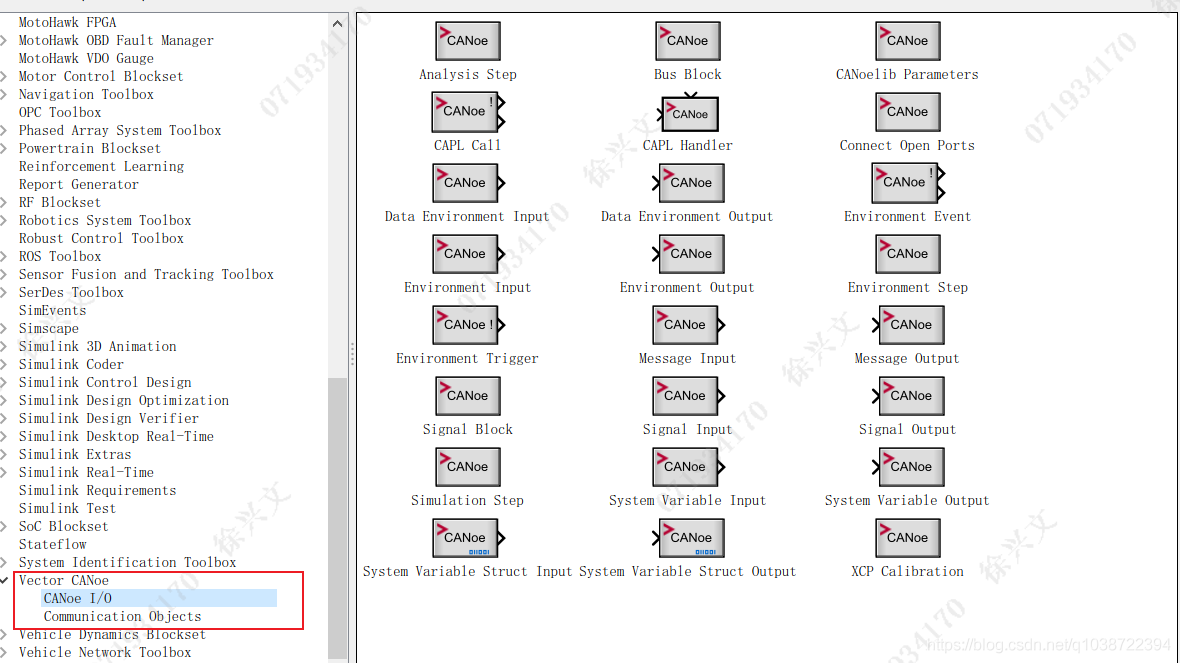Select the Signal Block icon

click(x=467, y=396)
